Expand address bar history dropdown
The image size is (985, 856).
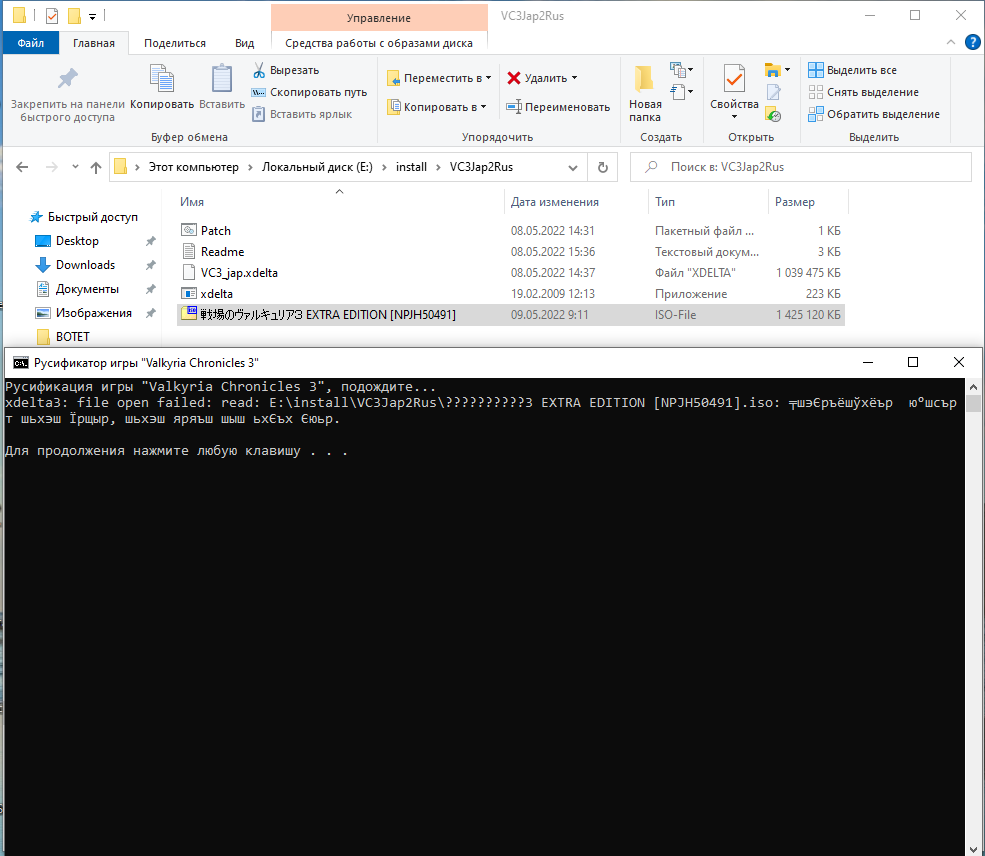572,168
